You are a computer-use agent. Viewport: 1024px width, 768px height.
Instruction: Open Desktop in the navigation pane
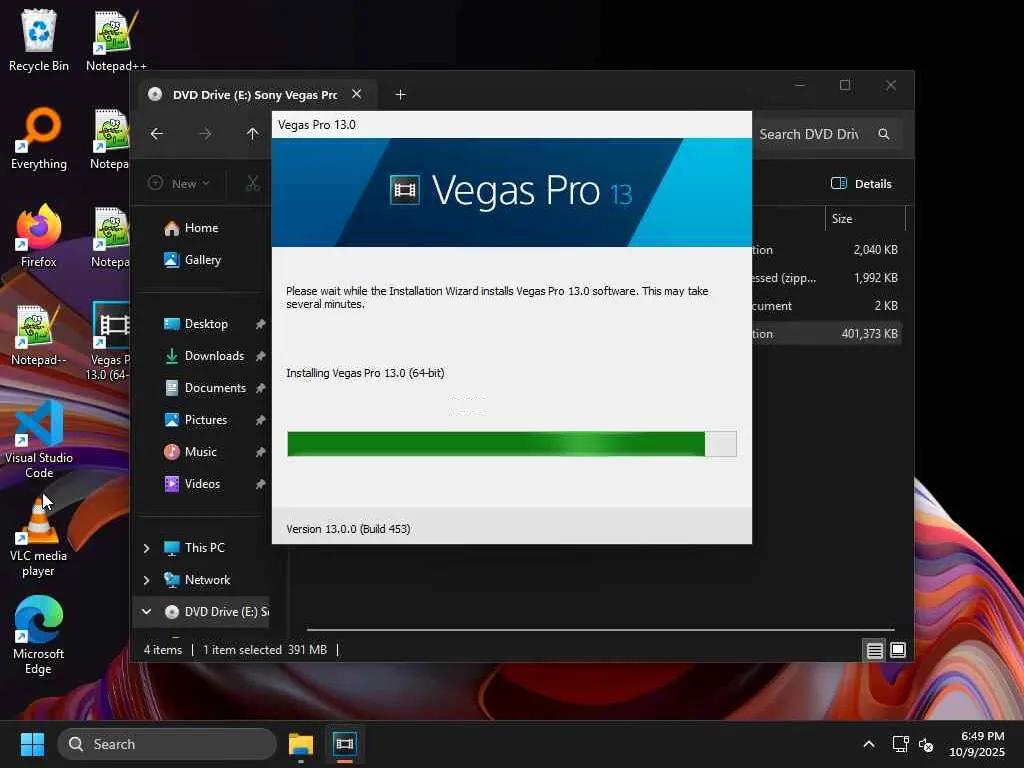[205, 324]
